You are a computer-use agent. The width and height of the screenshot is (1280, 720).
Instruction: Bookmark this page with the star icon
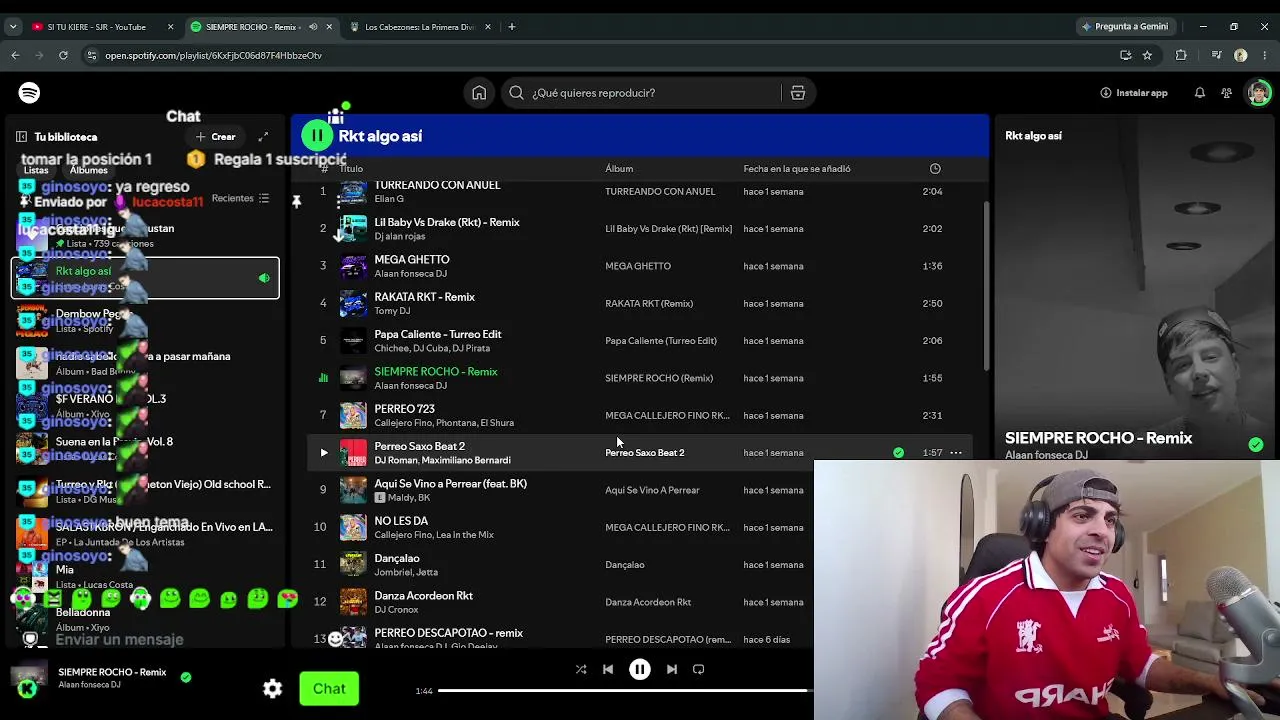pyautogui.click(x=1147, y=55)
